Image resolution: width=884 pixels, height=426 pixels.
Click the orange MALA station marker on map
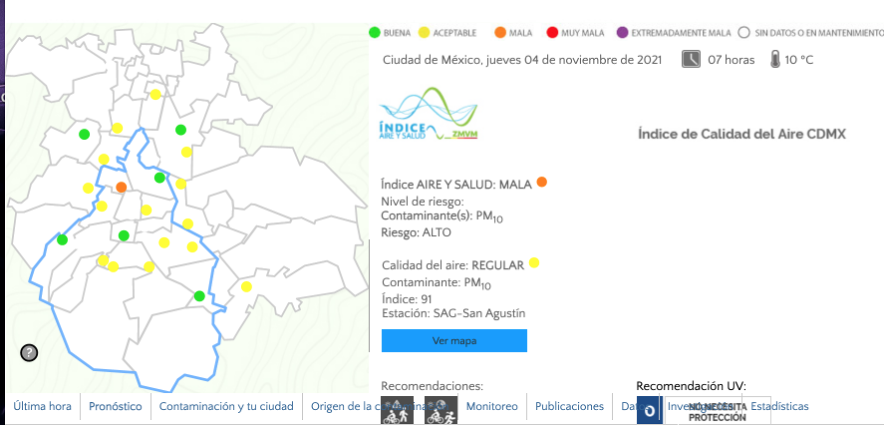point(121,187)
